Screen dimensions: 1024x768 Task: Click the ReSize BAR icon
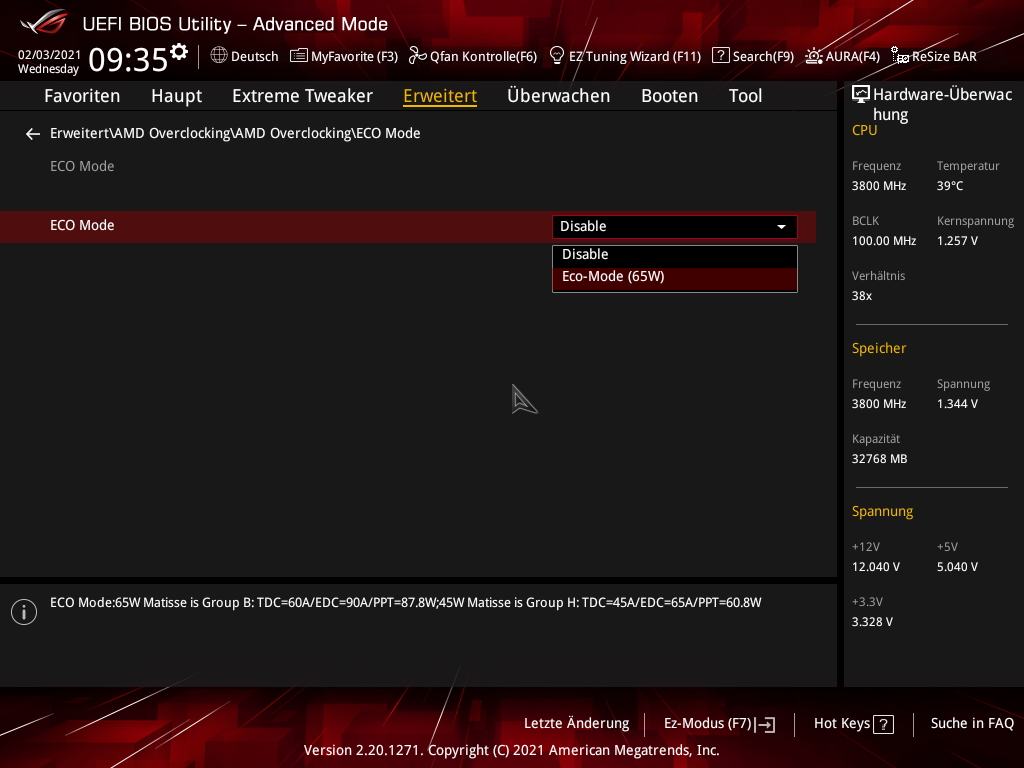(899, 56)
